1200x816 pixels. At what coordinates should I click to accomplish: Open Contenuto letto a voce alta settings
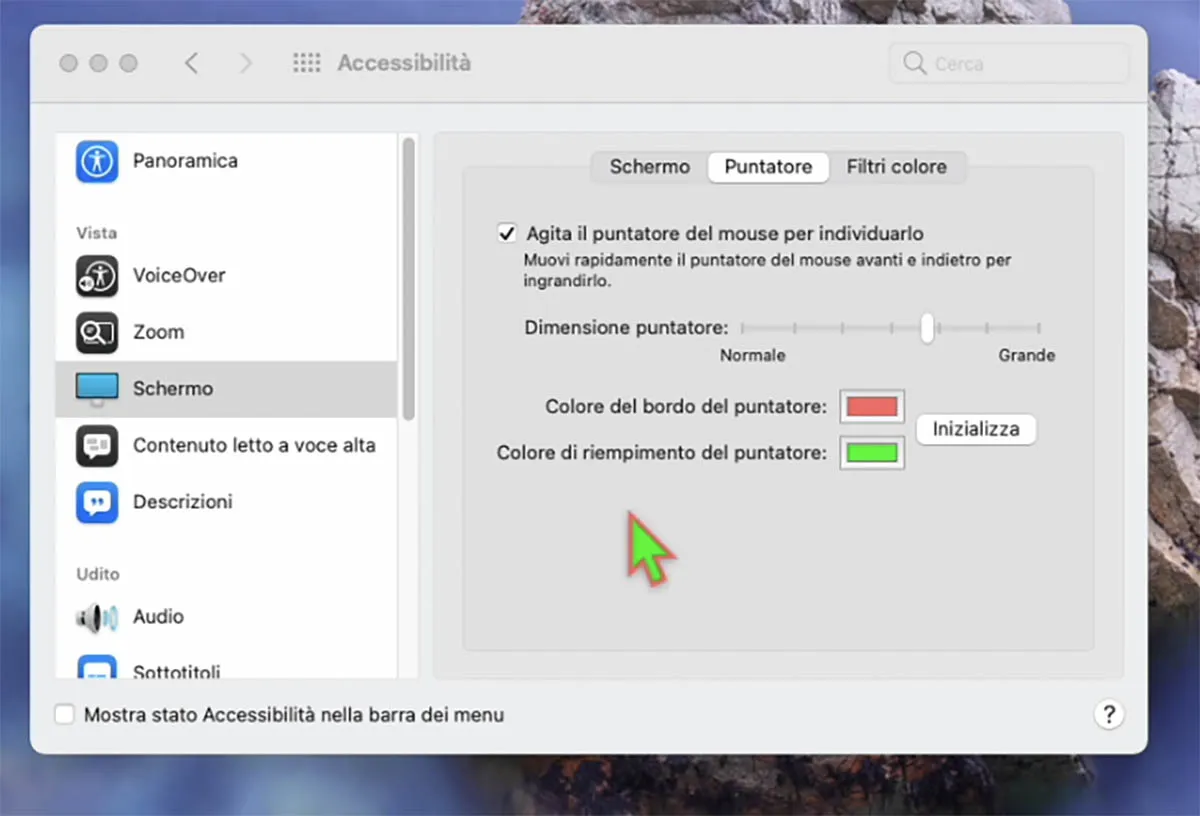coord(96,445)
